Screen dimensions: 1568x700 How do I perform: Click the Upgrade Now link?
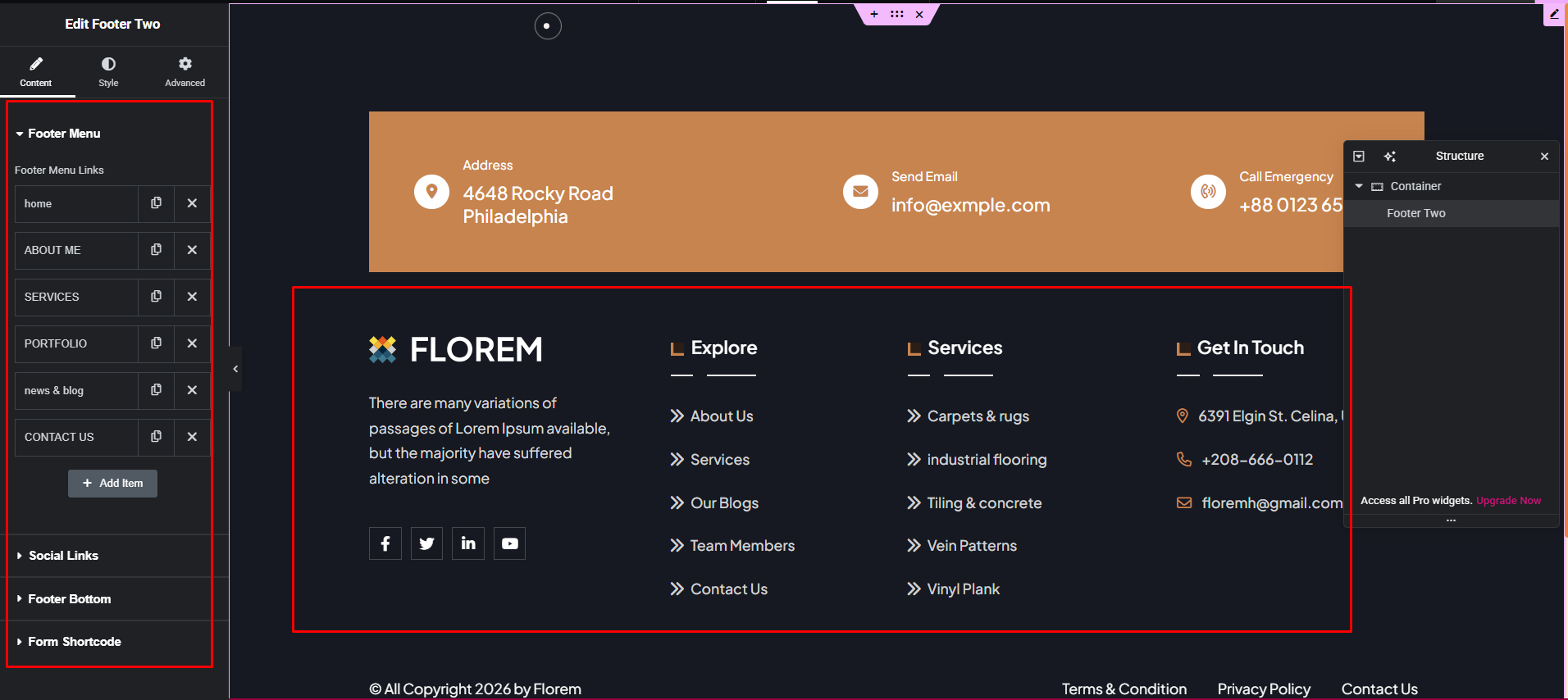[x=1508, y=501]
